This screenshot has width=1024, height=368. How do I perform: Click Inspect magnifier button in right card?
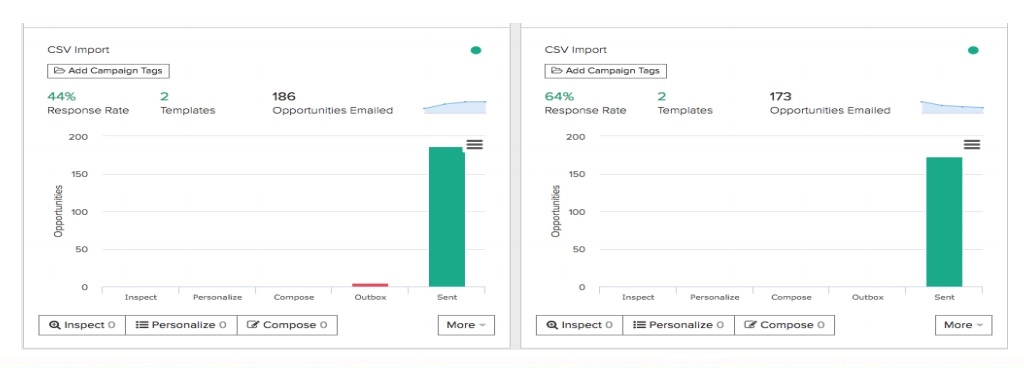[x=579, y=325]
